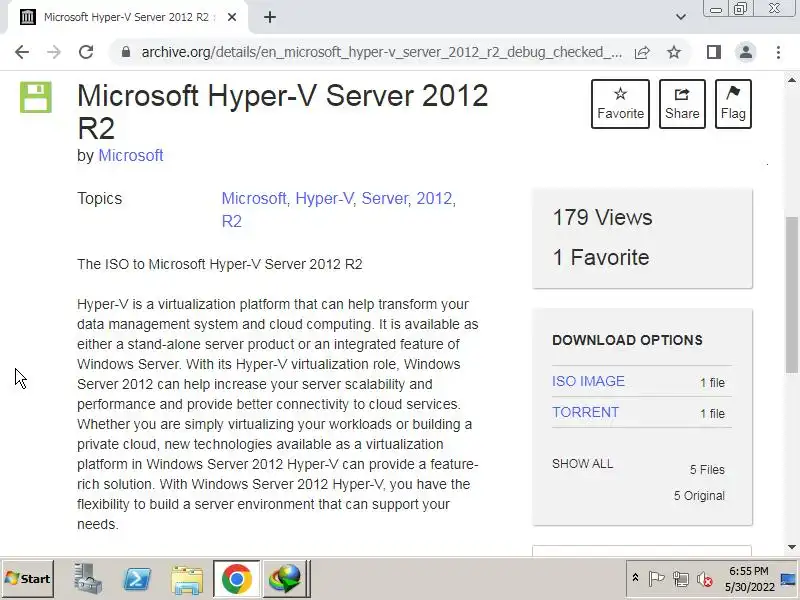The height and width of the screenshot is (600, 800).
Task: Click the Share button
Action: (682, 104)
